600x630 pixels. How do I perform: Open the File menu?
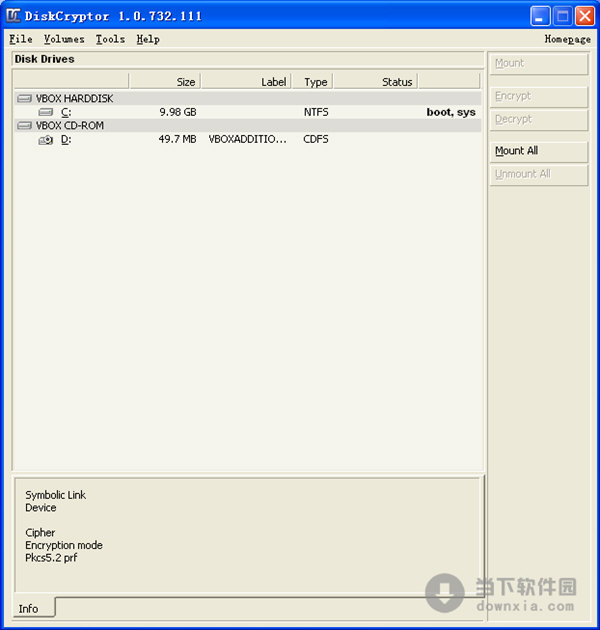pyautogui.click(x=20, y=39)
